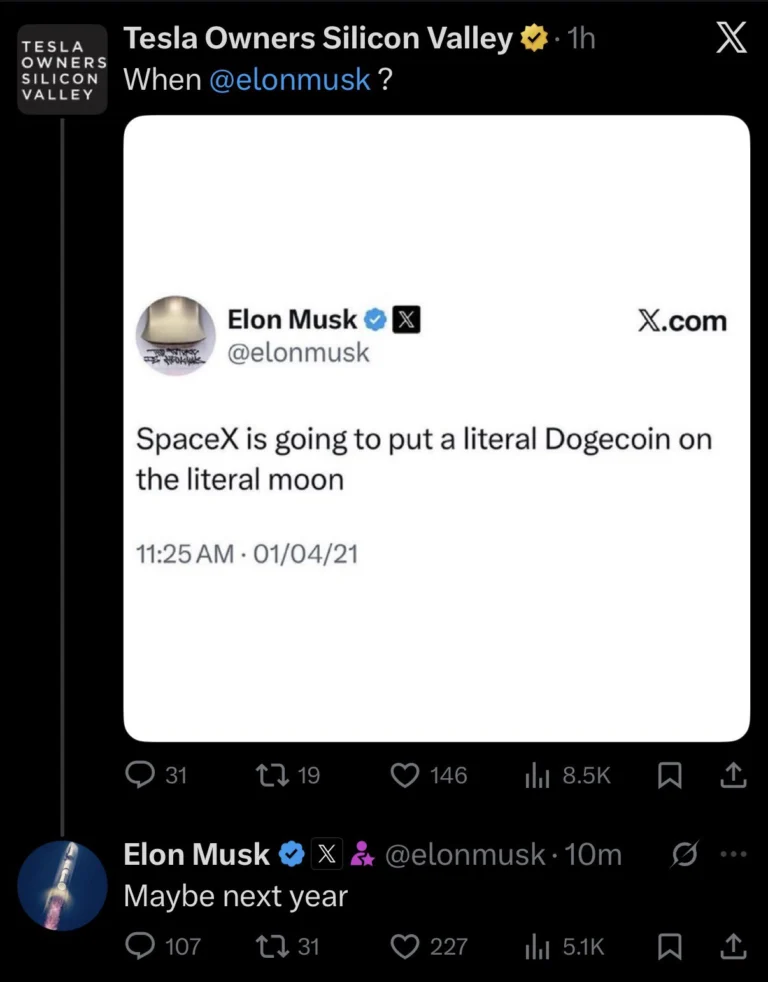
Task: Bookmark Elon Musk's reply post
Action: tap(670, 945)
